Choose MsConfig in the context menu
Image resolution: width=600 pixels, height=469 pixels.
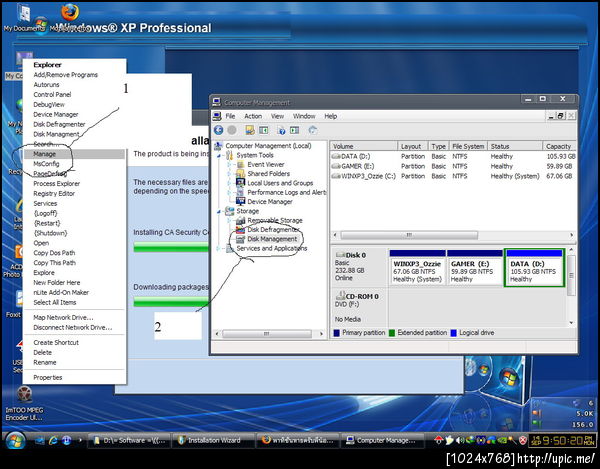pyautogui.click(x=74, y=164)
